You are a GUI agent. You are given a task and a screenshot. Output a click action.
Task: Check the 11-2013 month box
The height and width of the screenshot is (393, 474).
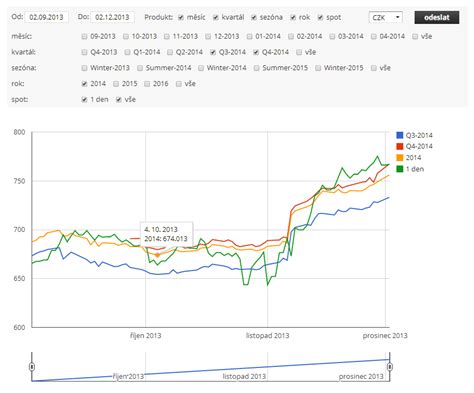pos(167,37)
